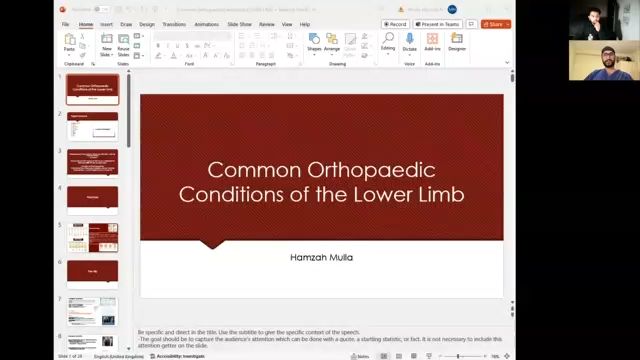
Task: Adjust the zoom slider in status bar
Action: pyautogui.click(x=458, y=356)
